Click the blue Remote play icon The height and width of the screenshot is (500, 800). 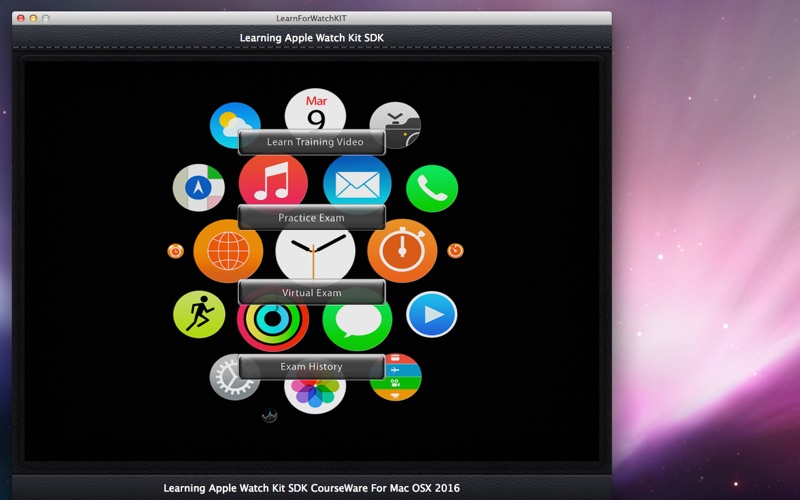[x=432, y=314]
